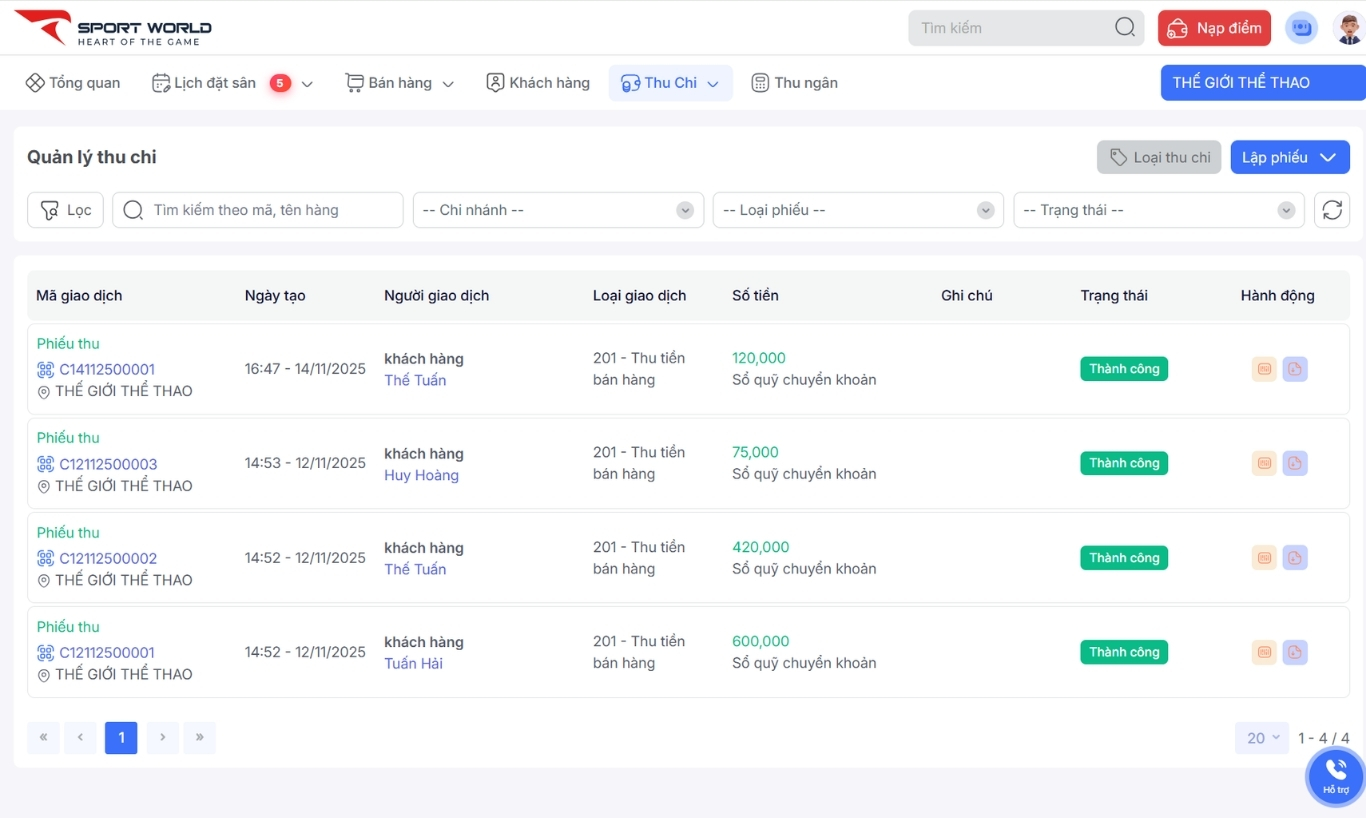Open the user avatar in top right
Viewport: 1366px width, 818px height.
point(1348,28)
